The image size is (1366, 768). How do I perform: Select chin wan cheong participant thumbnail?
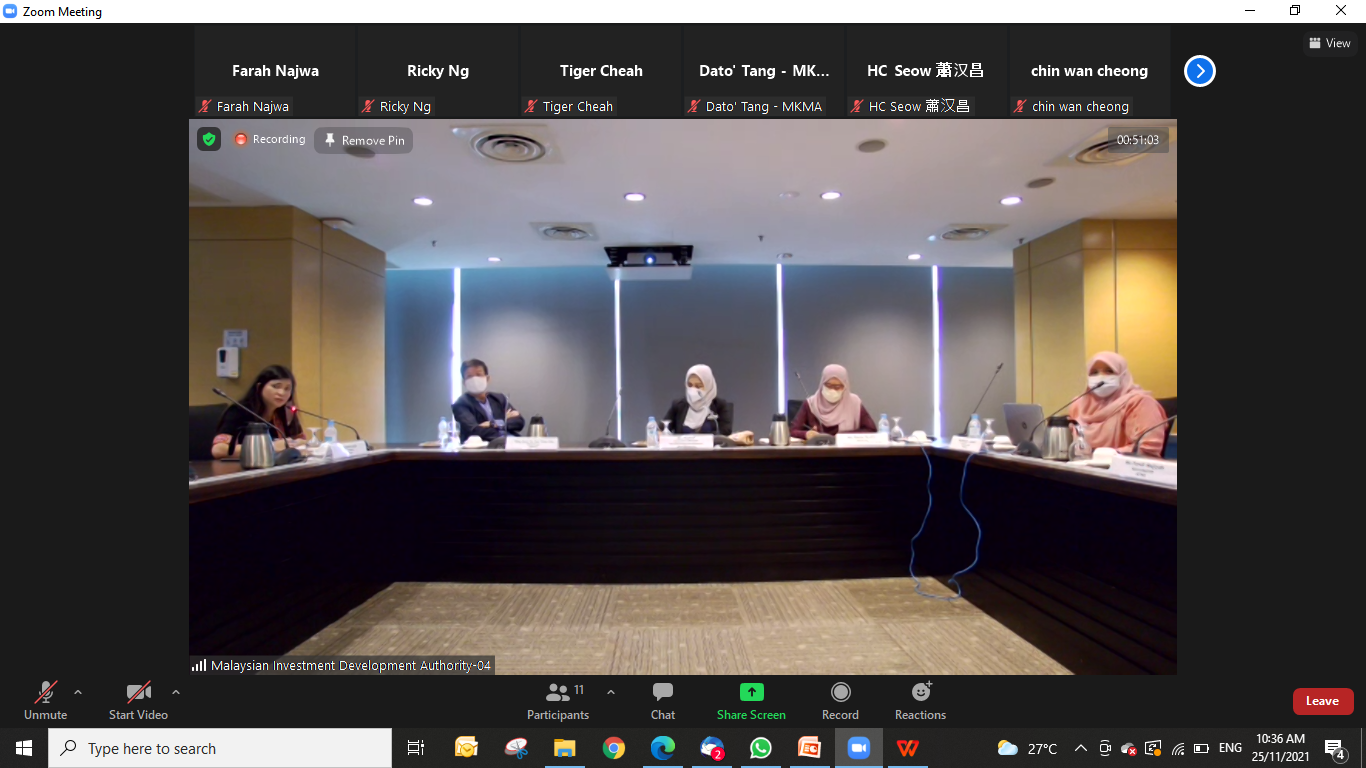click(1090, 71)
